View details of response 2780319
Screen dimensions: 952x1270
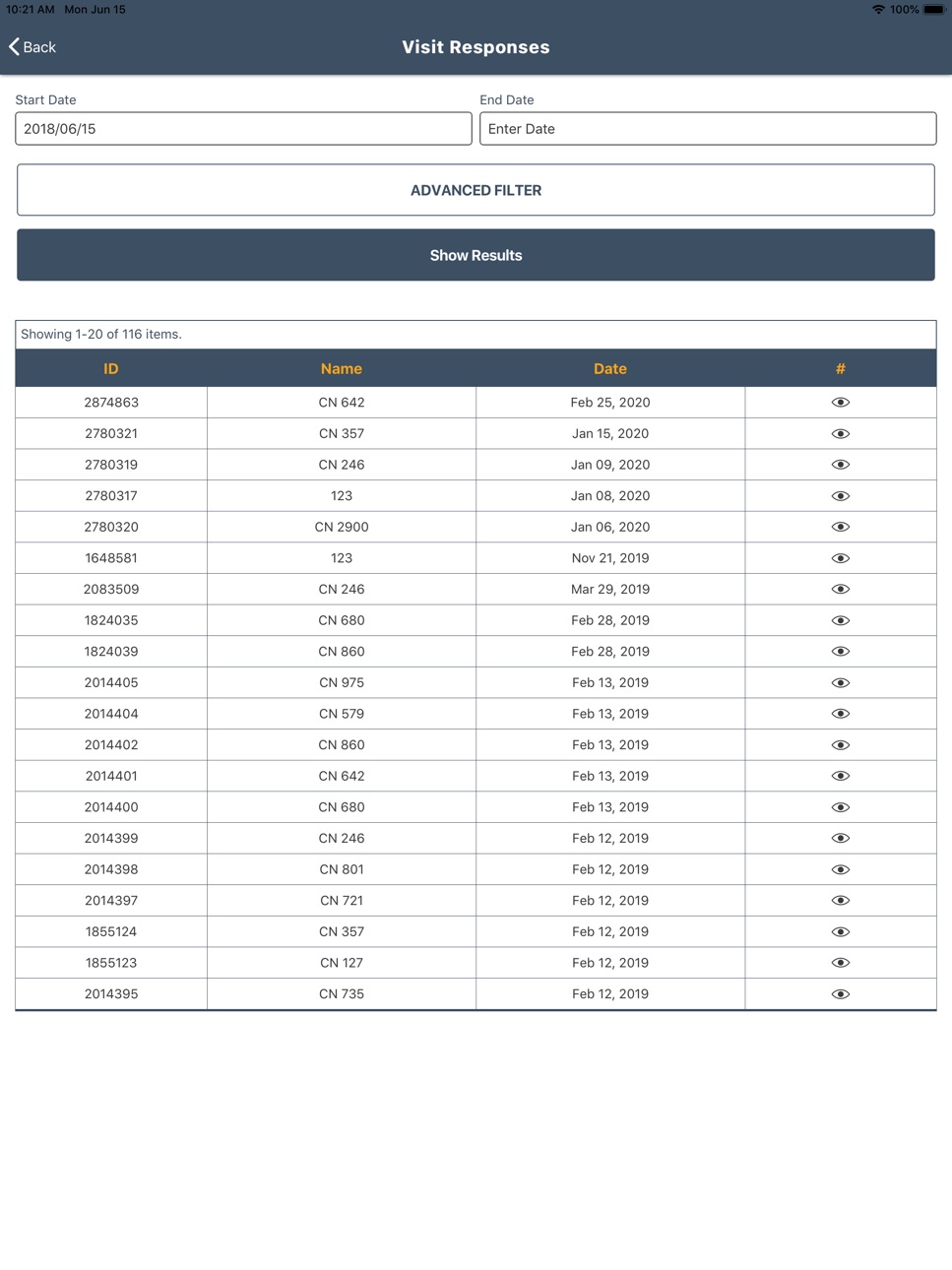click(x=840, y=465)
